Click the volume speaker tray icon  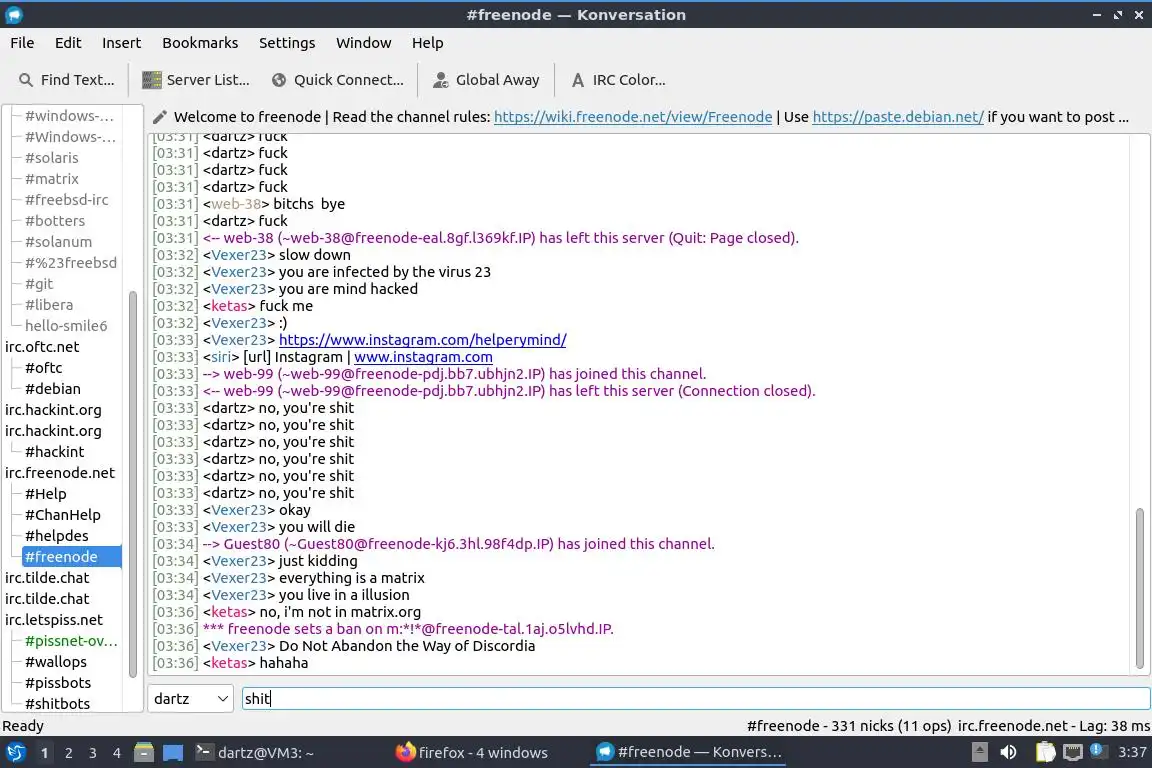(x=1008, y=752)
